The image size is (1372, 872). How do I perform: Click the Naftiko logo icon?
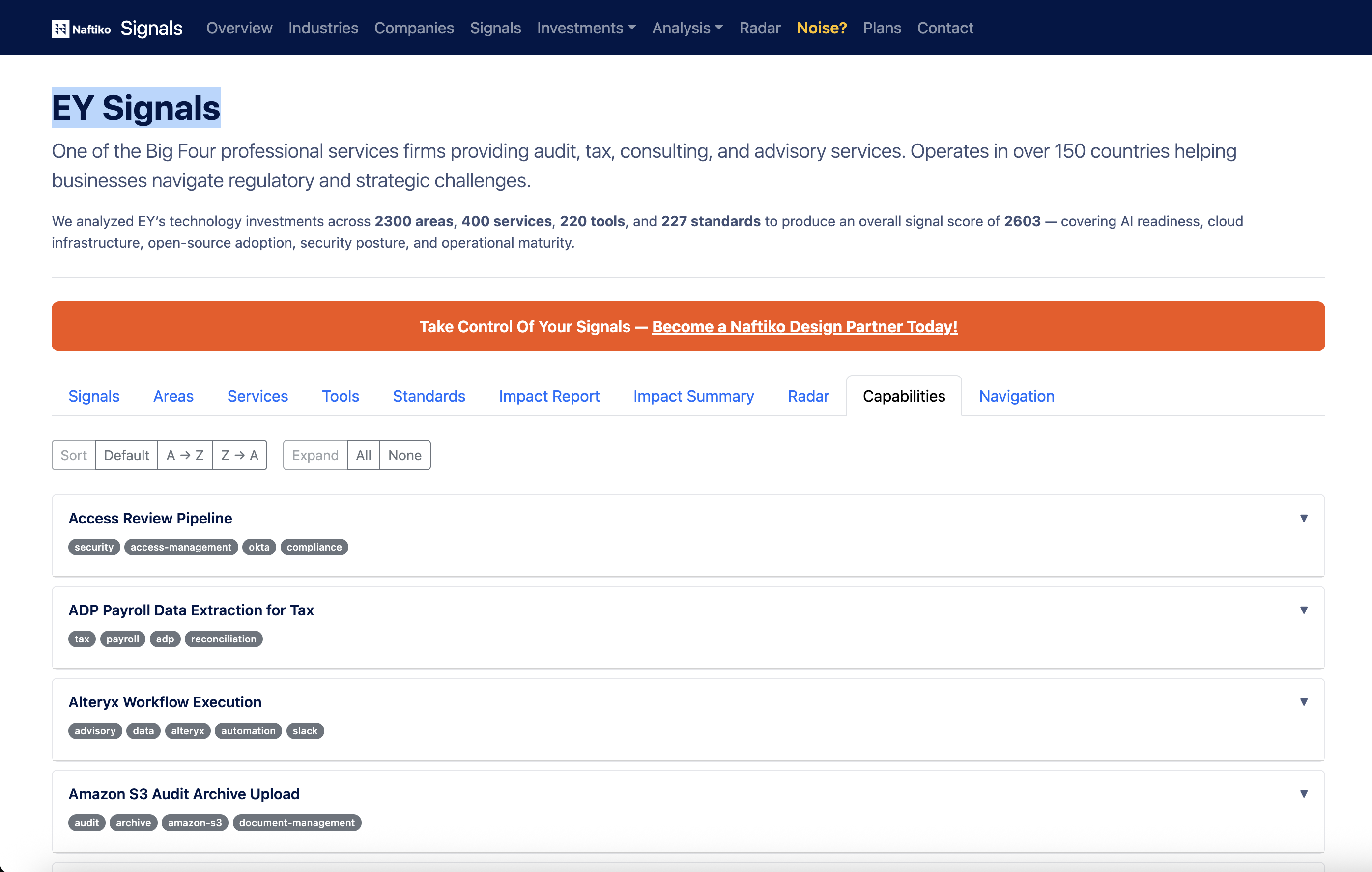point(60,29)
